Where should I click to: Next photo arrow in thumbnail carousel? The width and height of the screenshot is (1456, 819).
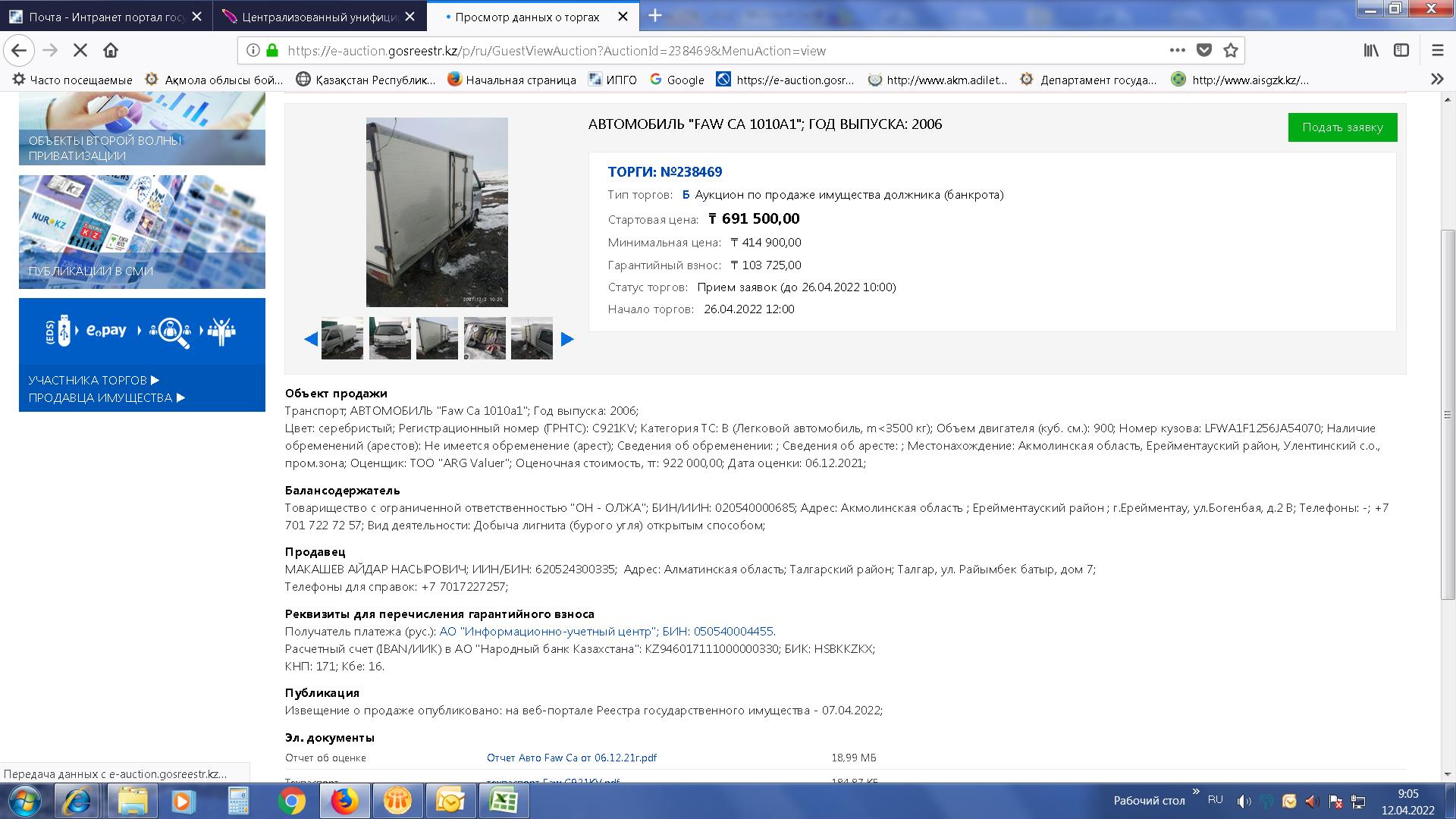click(x=567, y=339)
